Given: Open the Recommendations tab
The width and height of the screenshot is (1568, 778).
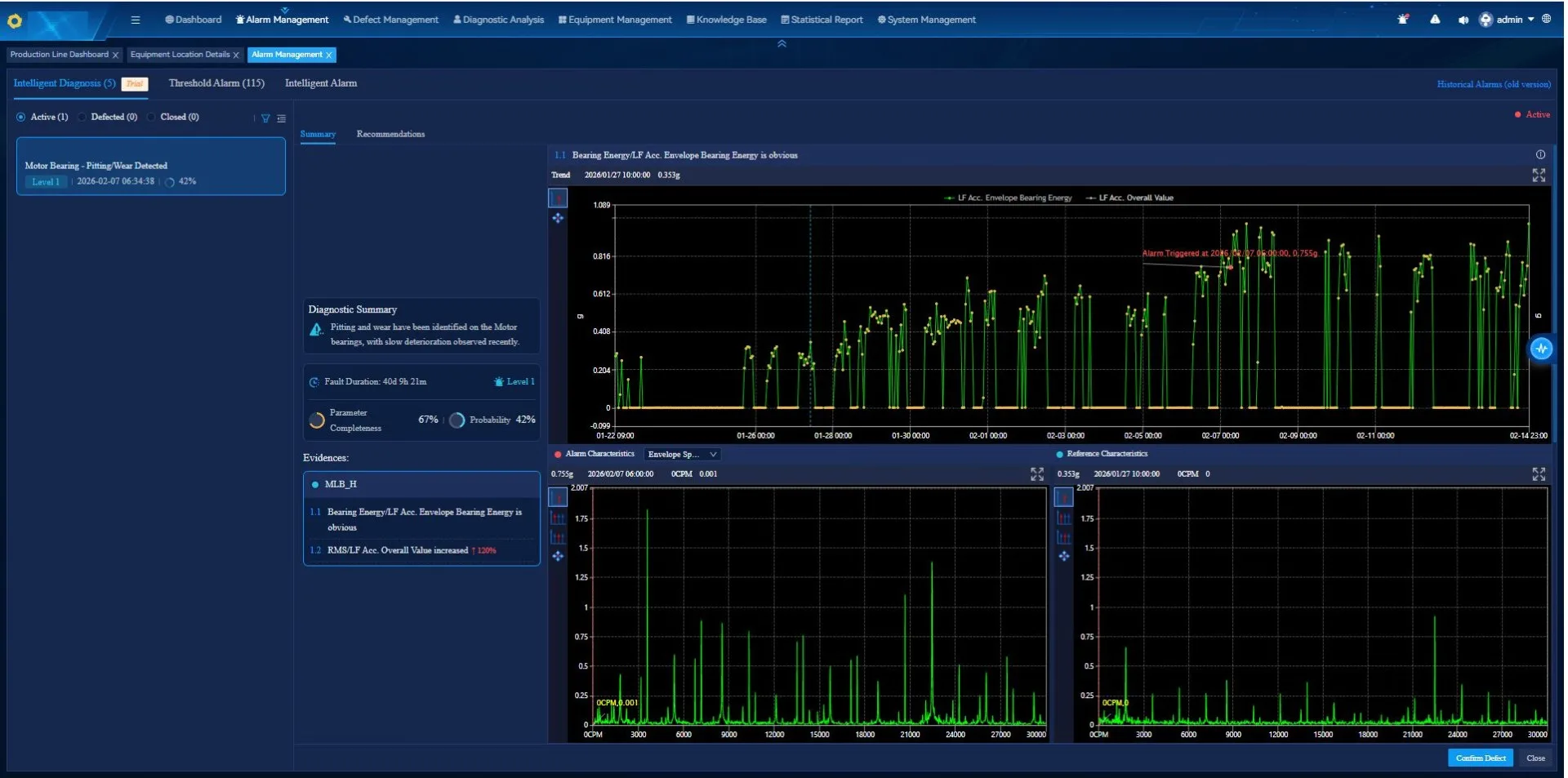Looking at the screenshot, I should click(390, 134).
